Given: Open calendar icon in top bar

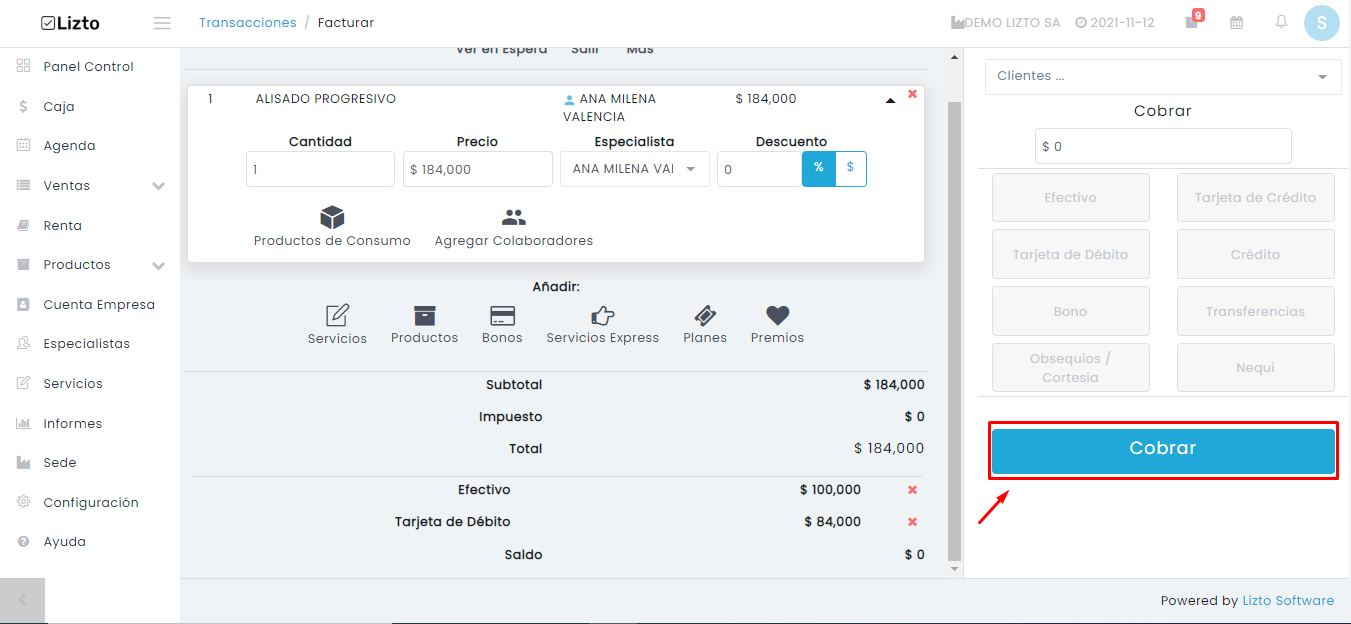Looking at the screenshot, I should (x=1236, y=22).
